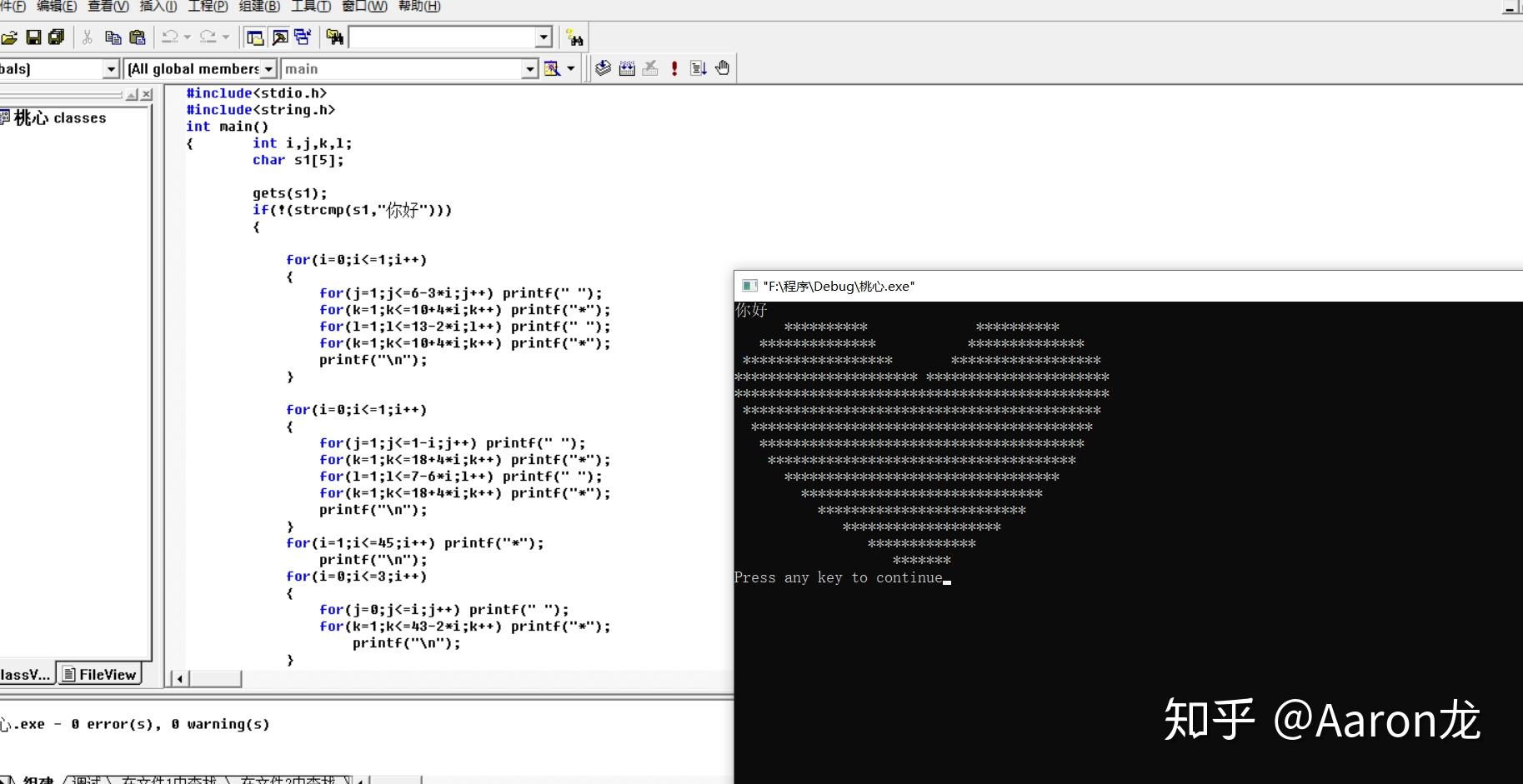Switch to the FileView tab
Image resolution: width=1523 pixels, height=784 pixels.
pos(99,674)
